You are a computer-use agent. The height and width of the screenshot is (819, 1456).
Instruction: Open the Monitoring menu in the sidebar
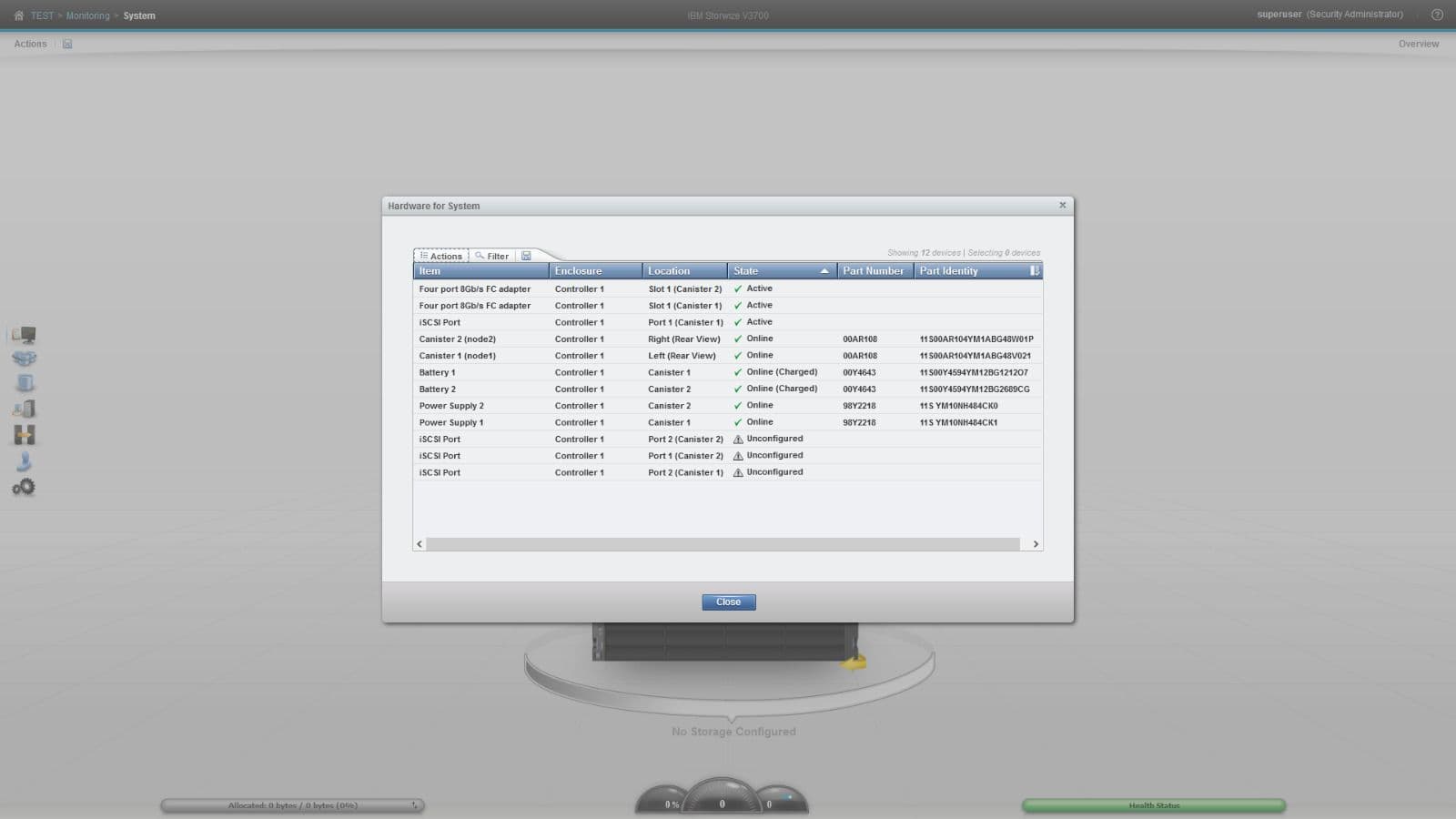coord(24,335)
